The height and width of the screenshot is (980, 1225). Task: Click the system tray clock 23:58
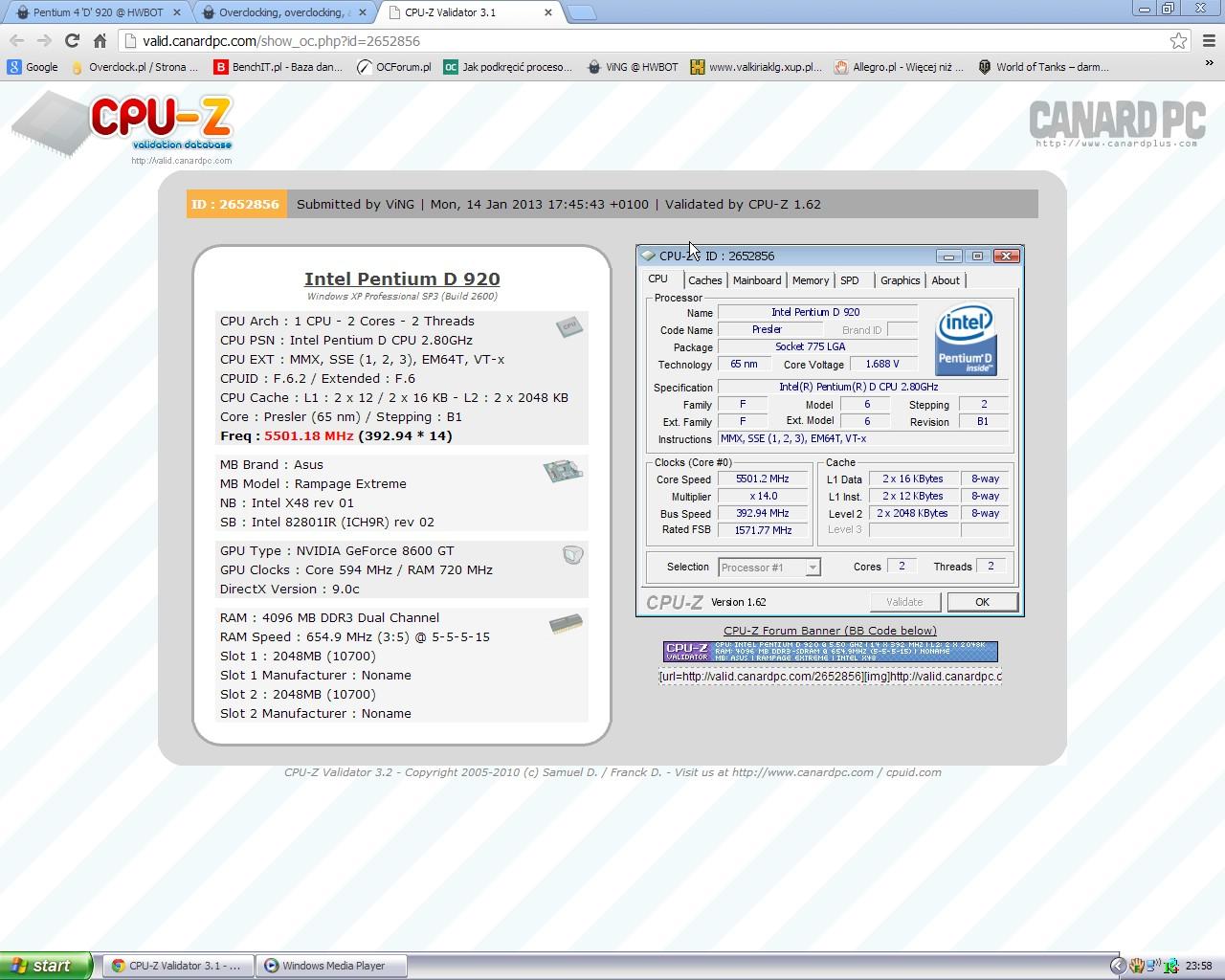coord(1198,966)
